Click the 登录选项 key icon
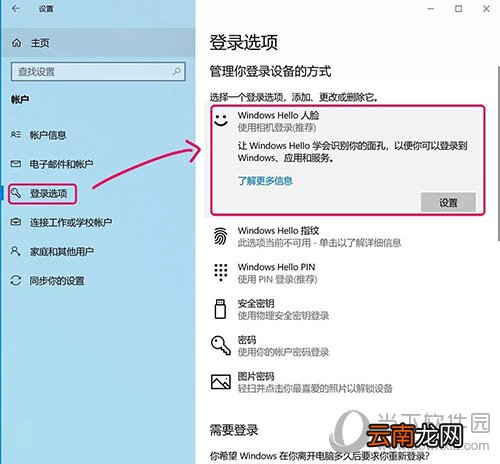This screenshot has height=464, width=500. tap(16, 193)
